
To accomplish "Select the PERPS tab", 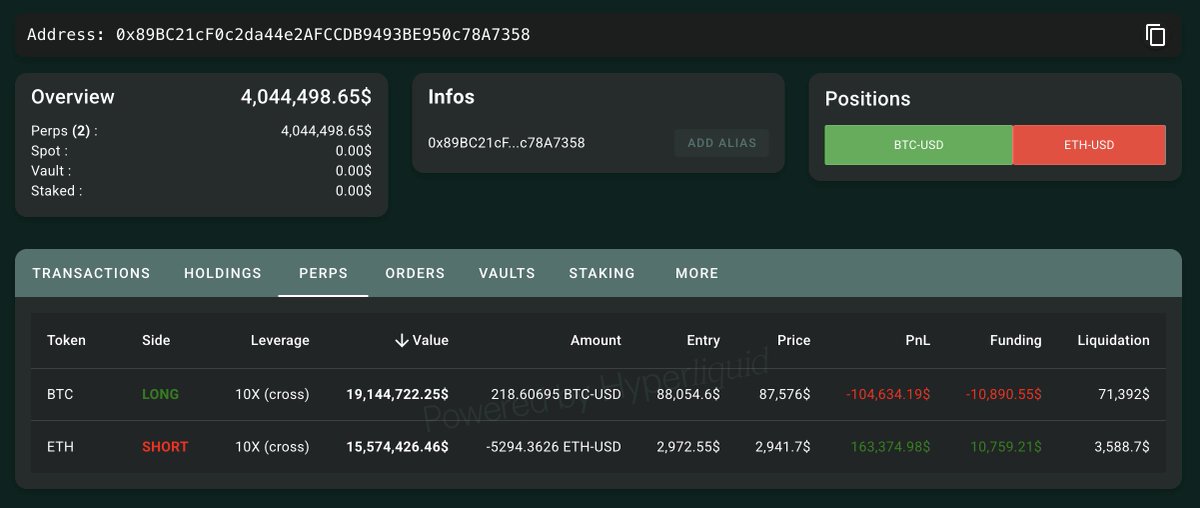I will 323,273.
